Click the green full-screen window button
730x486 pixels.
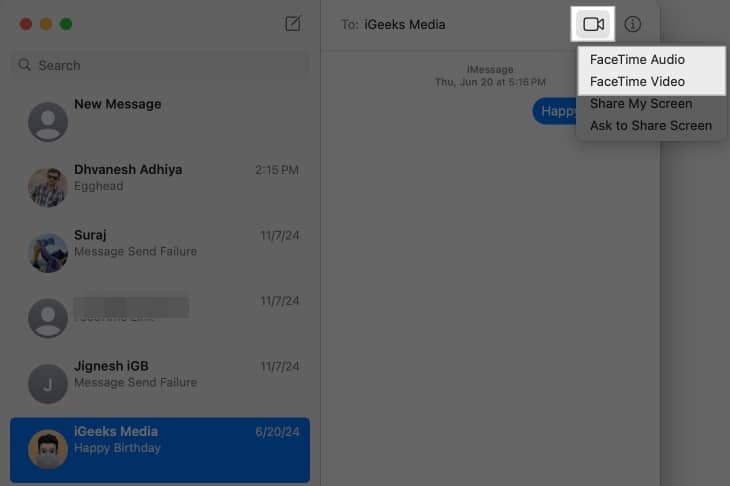tap(66, 24)
